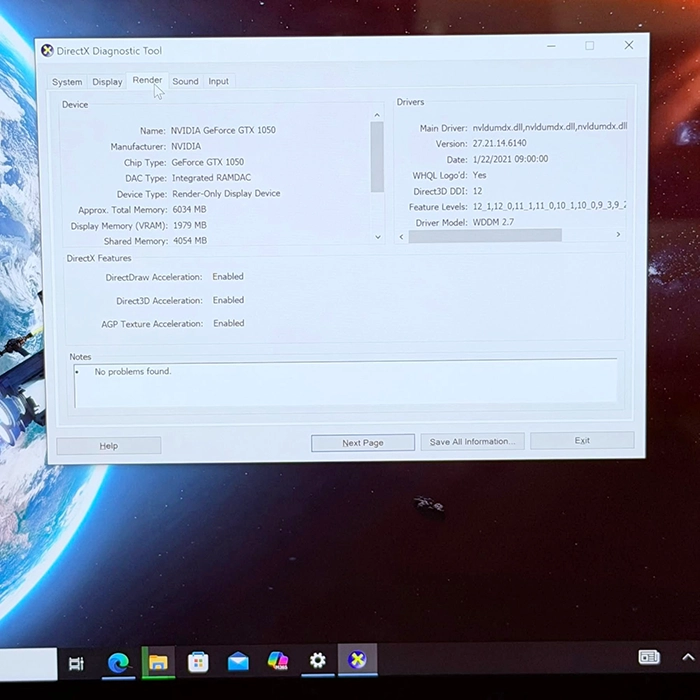
Task: Click the Feature Levels value text
Action: tap(549, 206)
